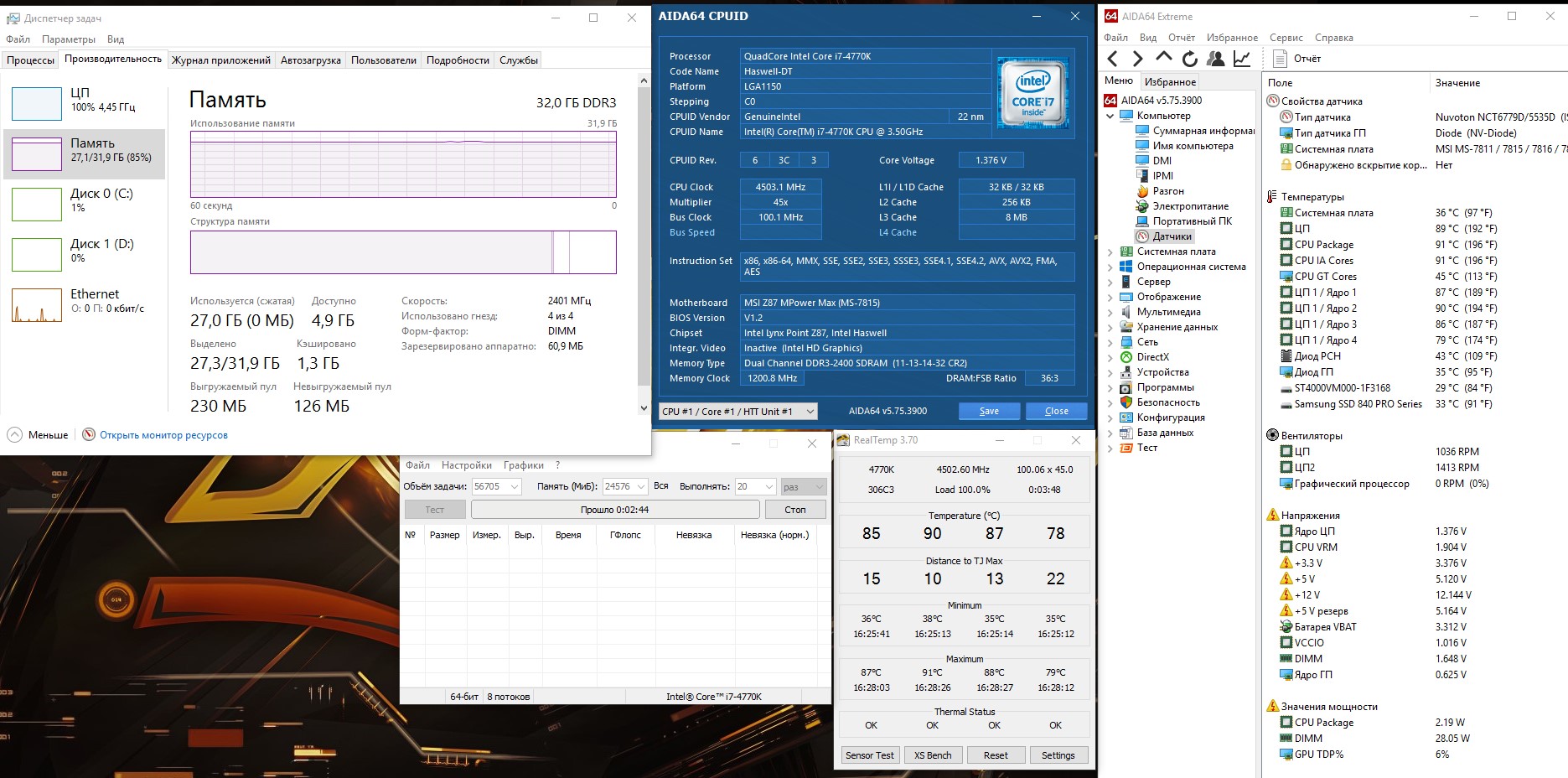Image resolution: width=1568 pixels, height=778 pixels.
Task: Expand the Сервер tree node
Action: click(x=1110, y=282)
